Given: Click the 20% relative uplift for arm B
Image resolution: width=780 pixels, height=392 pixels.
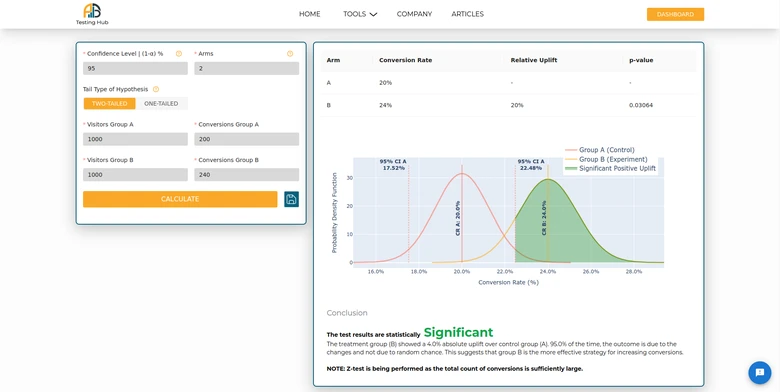Looking at the screenshot, I should [517, 105].
